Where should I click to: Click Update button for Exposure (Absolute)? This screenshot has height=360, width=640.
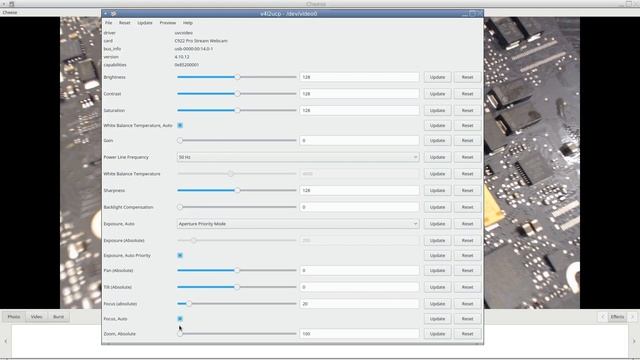[437, 240]
